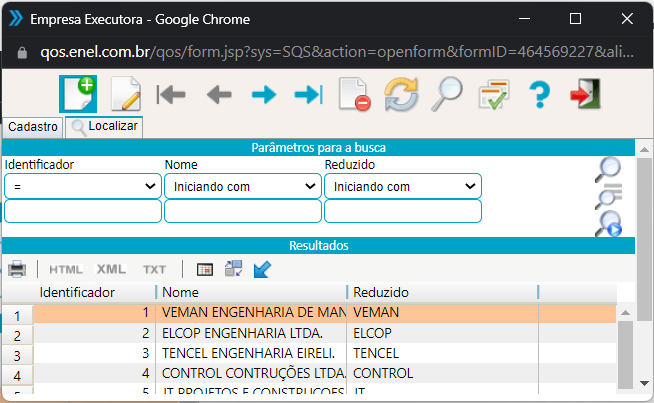Click the exit door icon in toolbar
The height and width of the screenshot is (403, 654).
[583, 95]
